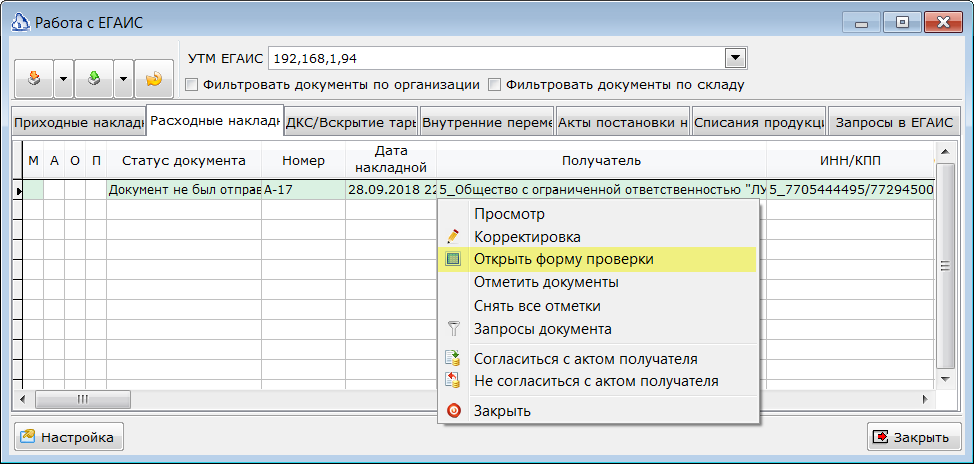The height and width of the screenshot is (464, 974).
Task: Click the vertical scrollbar up arrow
Action: point(945,152)
